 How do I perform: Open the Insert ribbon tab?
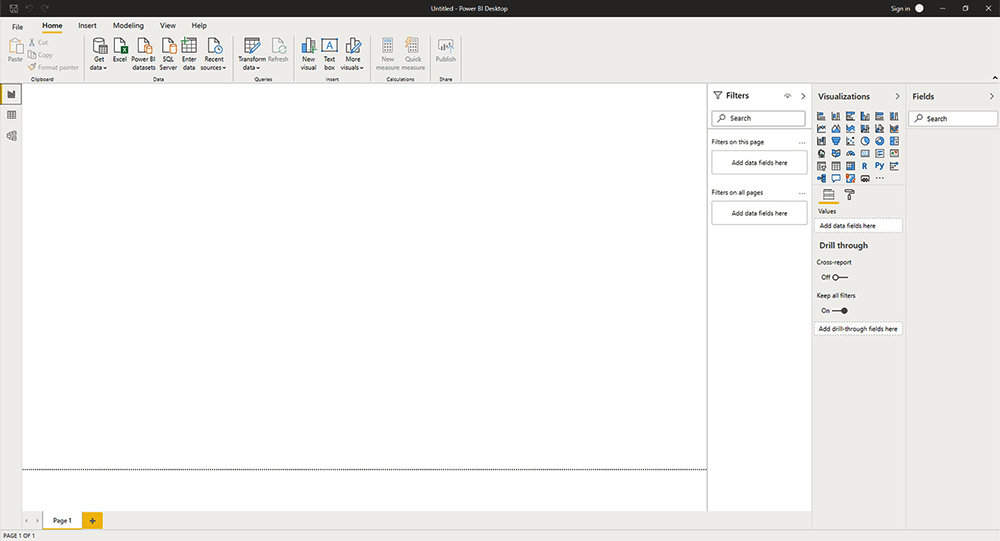(87, 26)
